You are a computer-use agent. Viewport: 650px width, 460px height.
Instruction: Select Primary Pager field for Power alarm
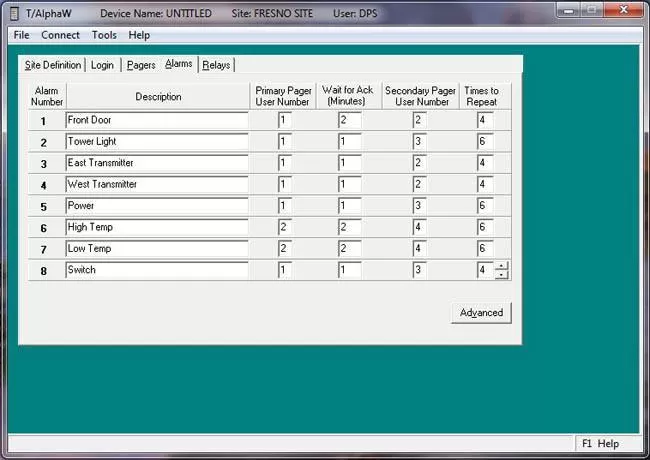click(x=285, y=206)
